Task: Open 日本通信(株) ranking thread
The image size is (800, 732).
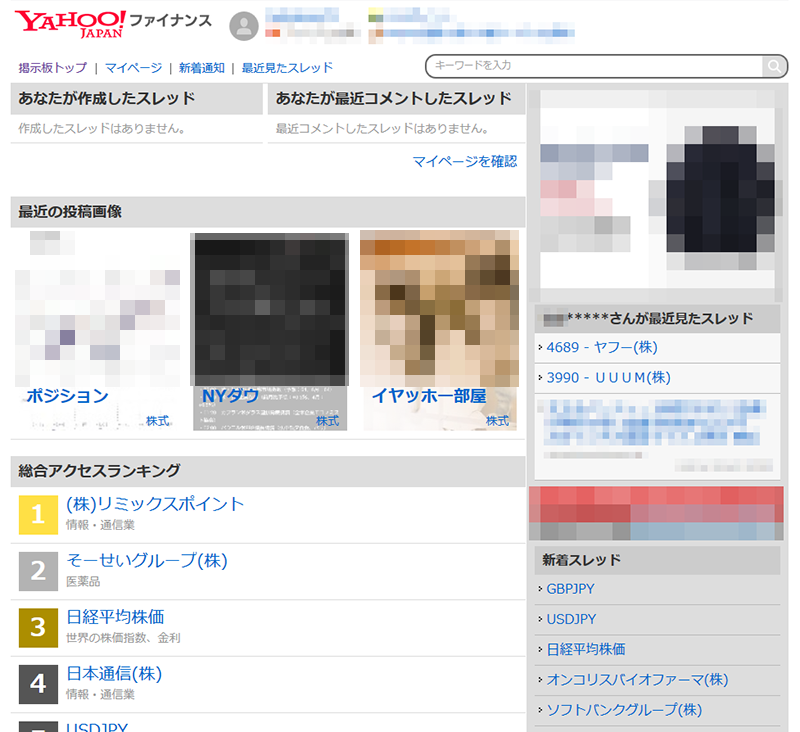Action: point(114,674)
